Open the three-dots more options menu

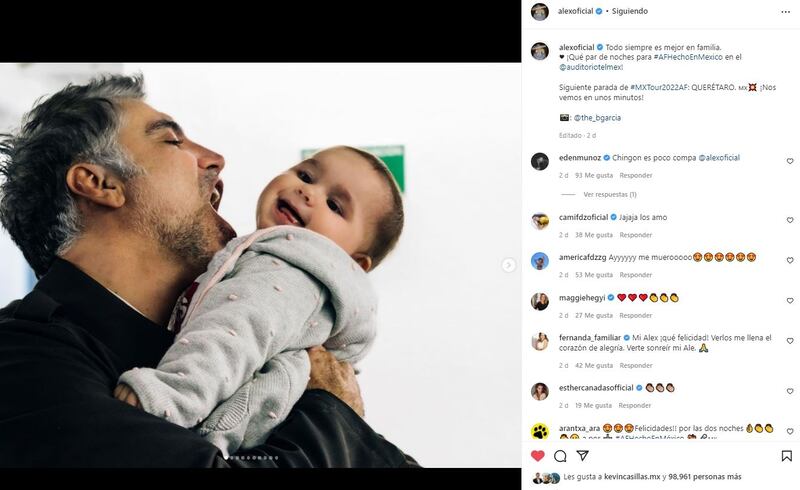(785, 12)
